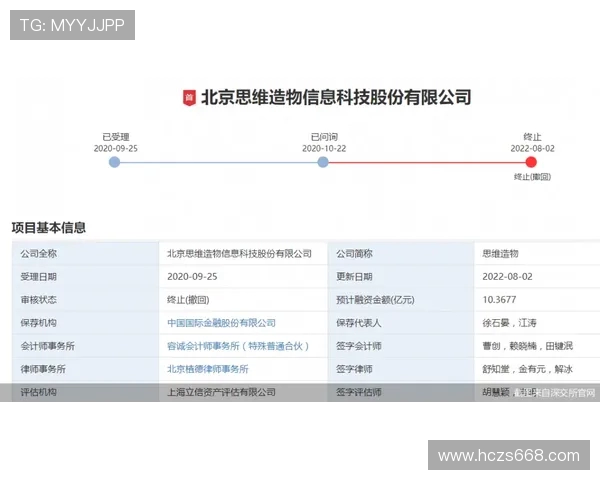
Task: Open the 北京植德律师事务所 law firm link
Action: pos(208,369)
